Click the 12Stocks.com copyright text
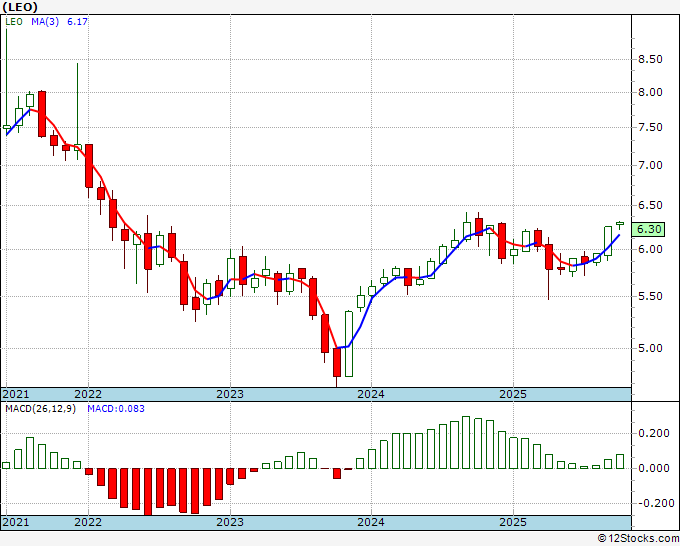This screenshot has width=680, height=546. [x=638, y=539]
